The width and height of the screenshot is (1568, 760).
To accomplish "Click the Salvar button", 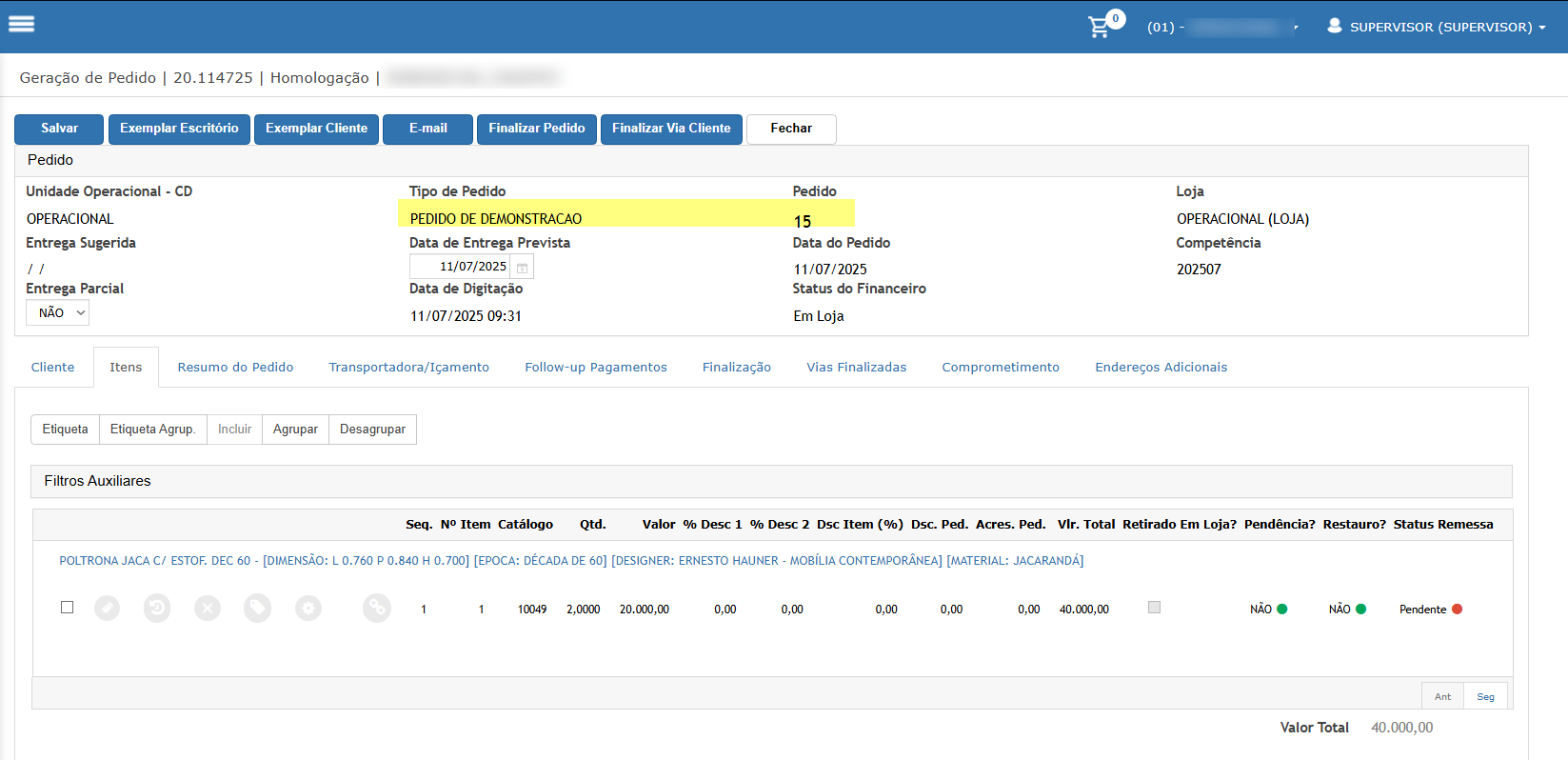I will point(59,129).
